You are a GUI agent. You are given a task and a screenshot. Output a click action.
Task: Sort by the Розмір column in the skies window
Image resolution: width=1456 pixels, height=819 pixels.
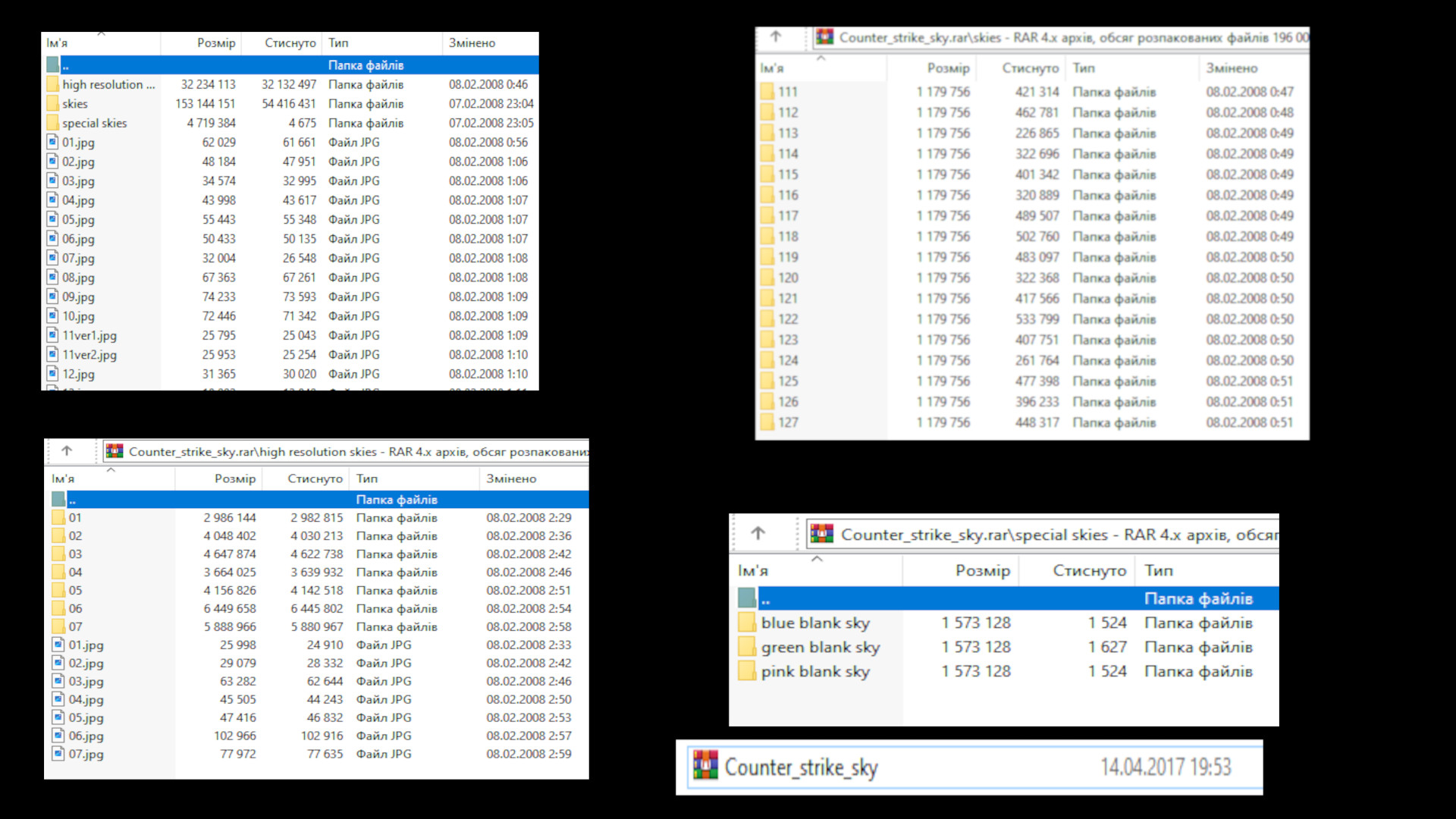tap(948, 68)
